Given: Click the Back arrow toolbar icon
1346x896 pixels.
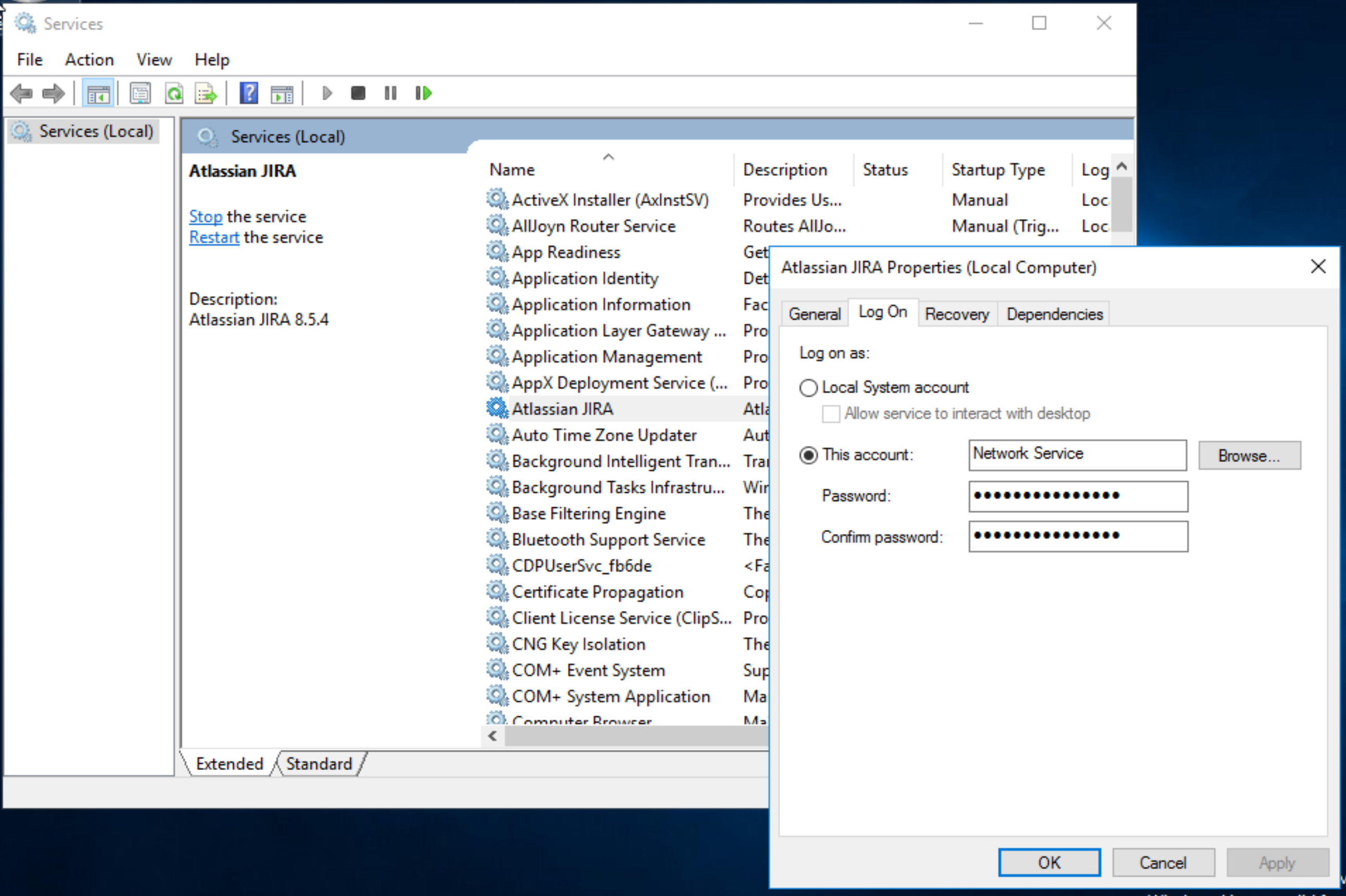Looking at the screenshot, I should pos(22,93).
